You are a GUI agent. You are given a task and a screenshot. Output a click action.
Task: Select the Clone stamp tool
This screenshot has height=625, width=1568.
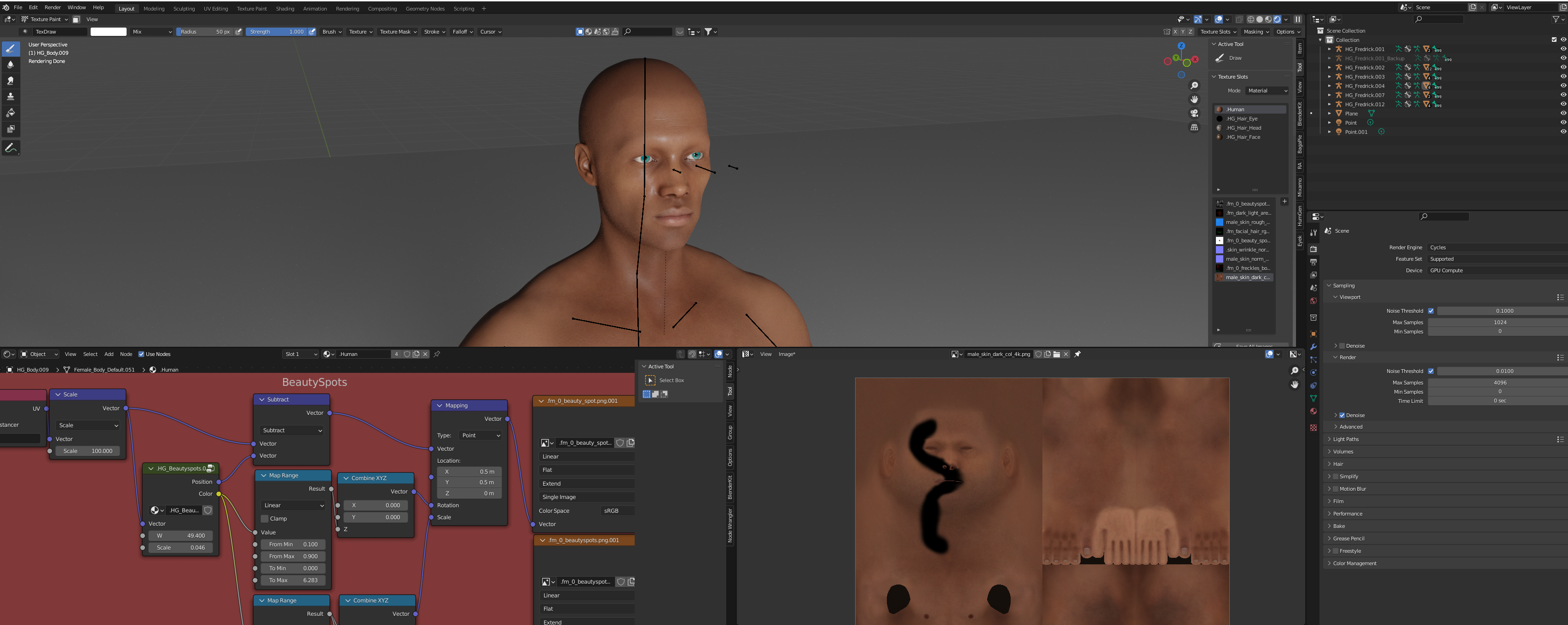10,97
